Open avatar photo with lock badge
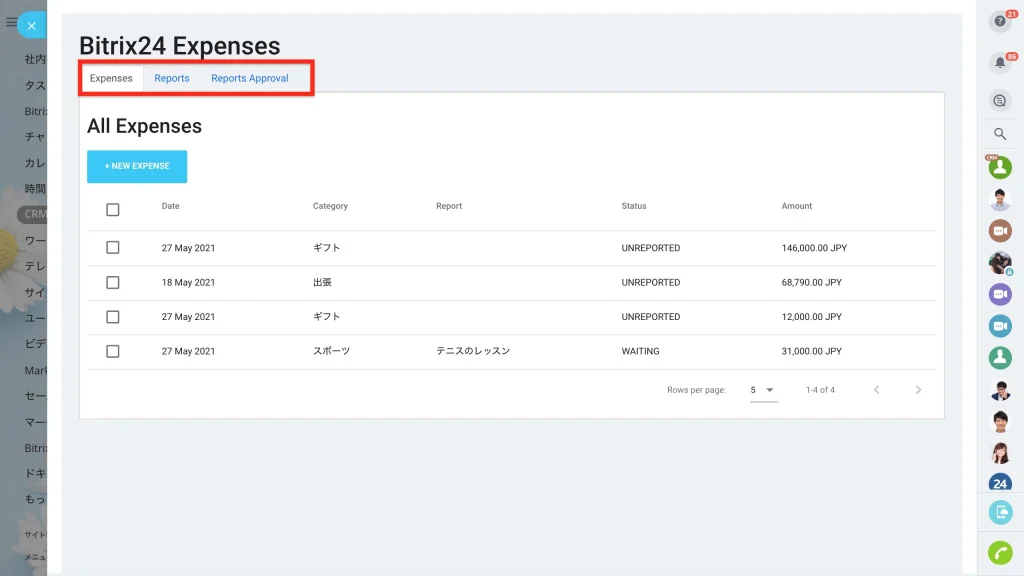 coord(1000,263)
